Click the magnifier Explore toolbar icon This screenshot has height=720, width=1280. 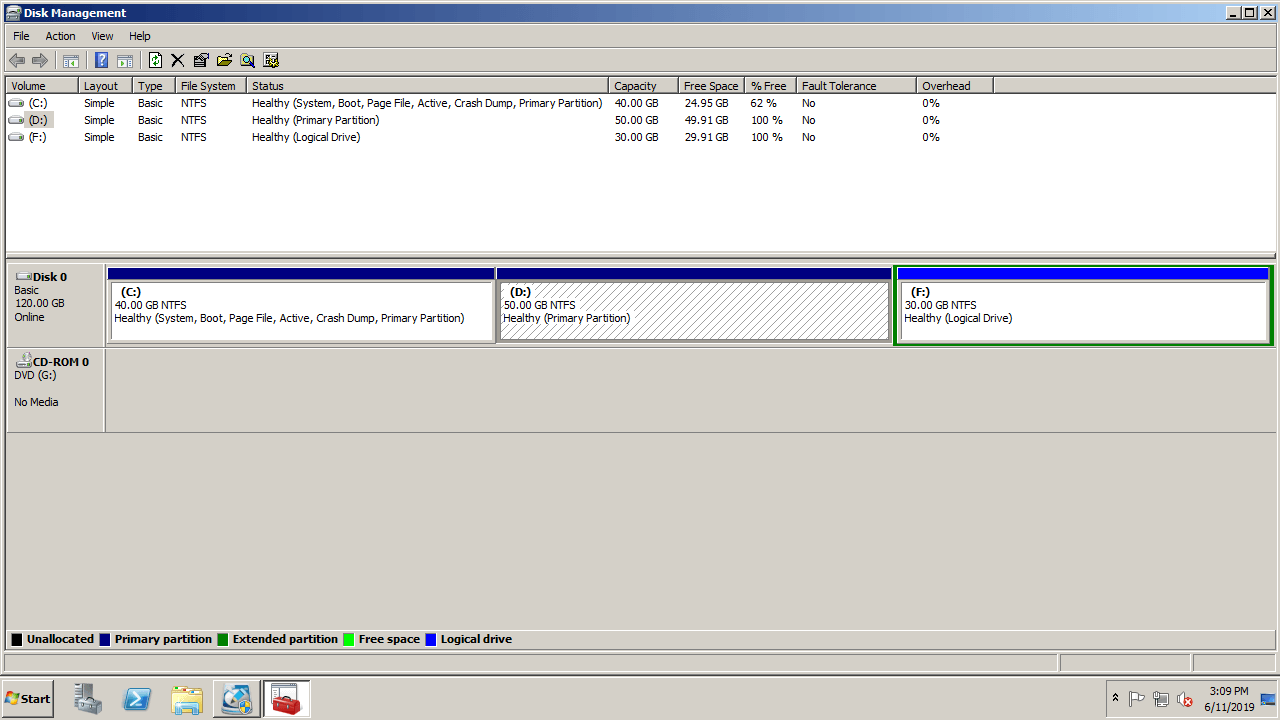247,61
